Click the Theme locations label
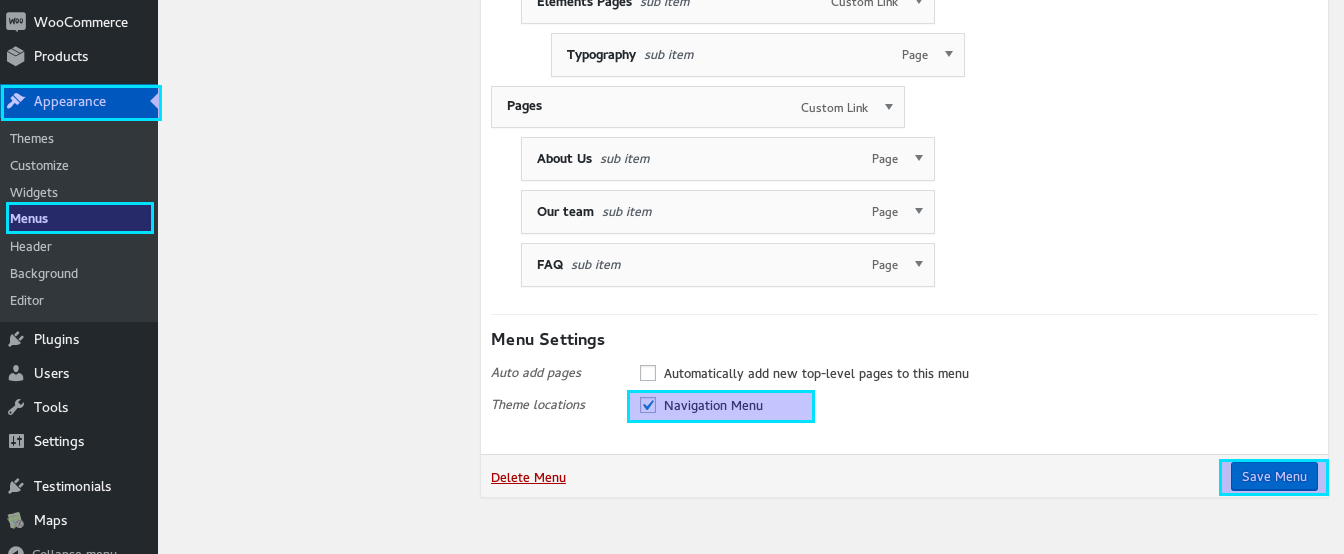 538,405
